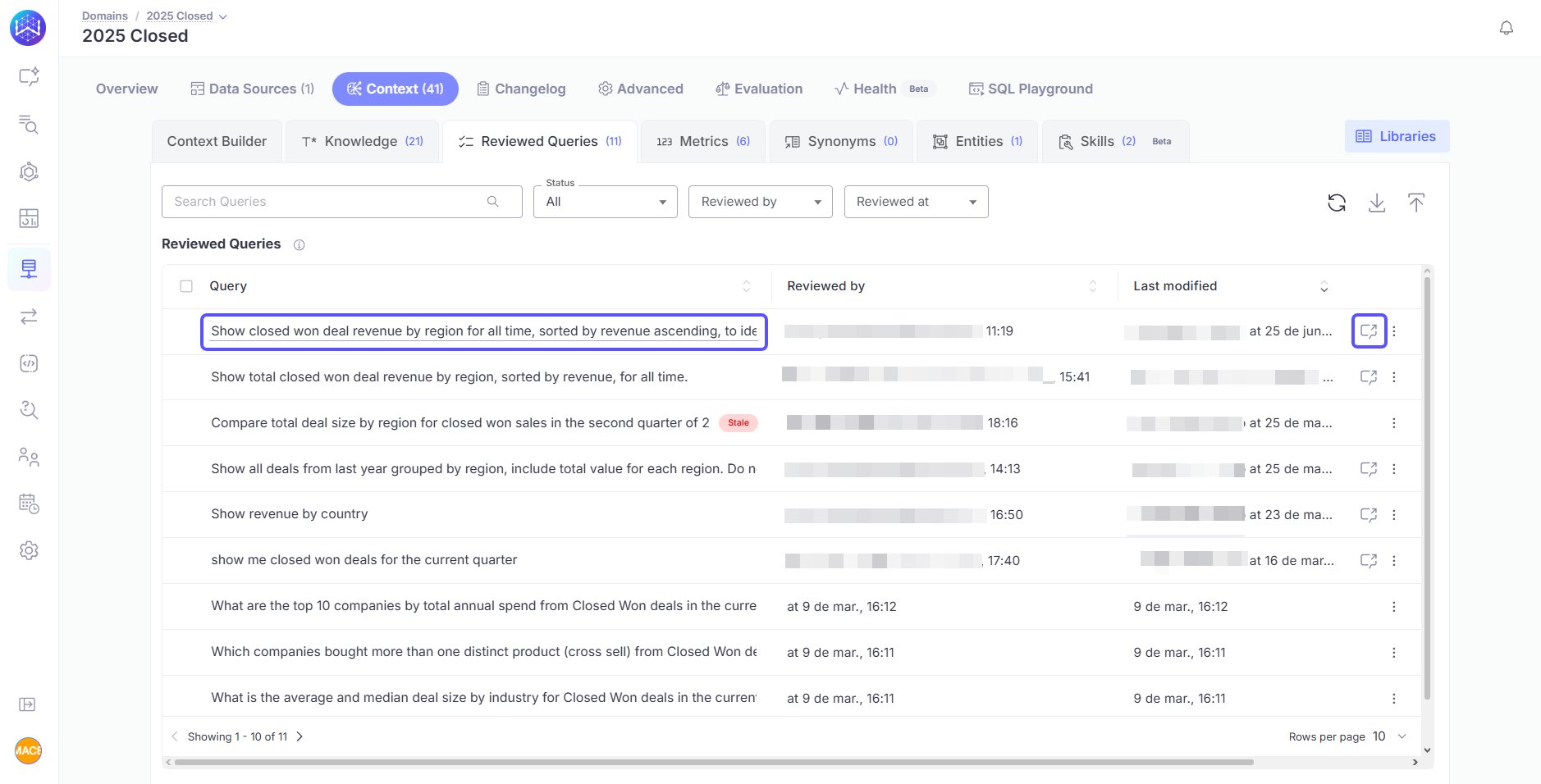Screen dimensions: 1541x784
Task: Click the Stale badge on the Compare query
Action: pos(738,423)
